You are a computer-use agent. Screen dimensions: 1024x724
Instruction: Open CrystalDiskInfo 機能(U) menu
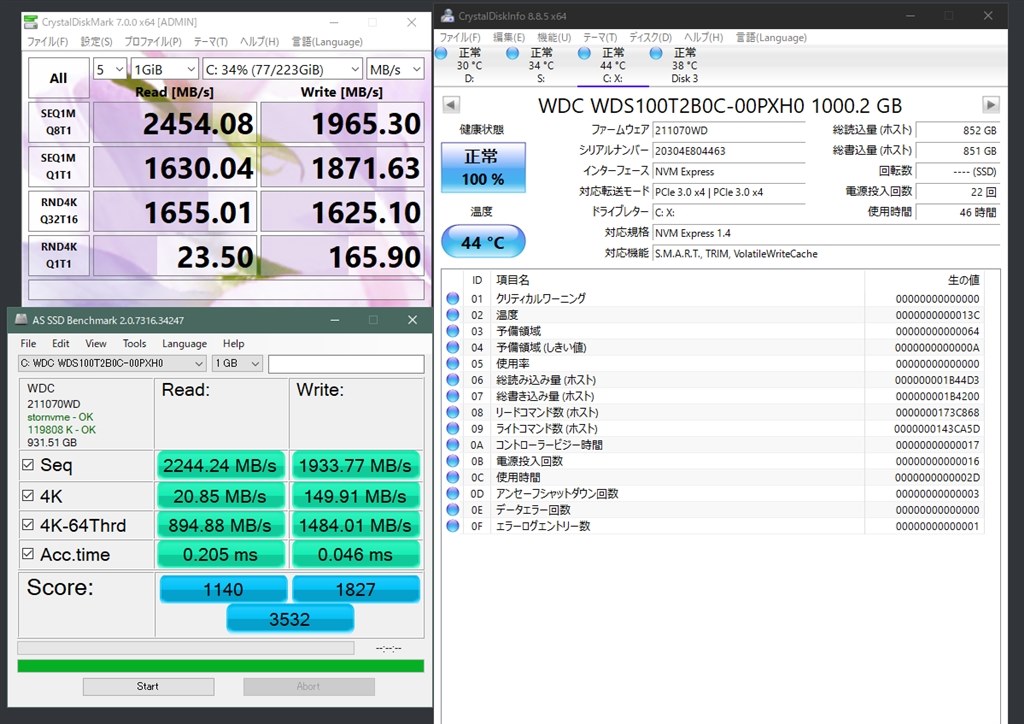click(554, 37)
